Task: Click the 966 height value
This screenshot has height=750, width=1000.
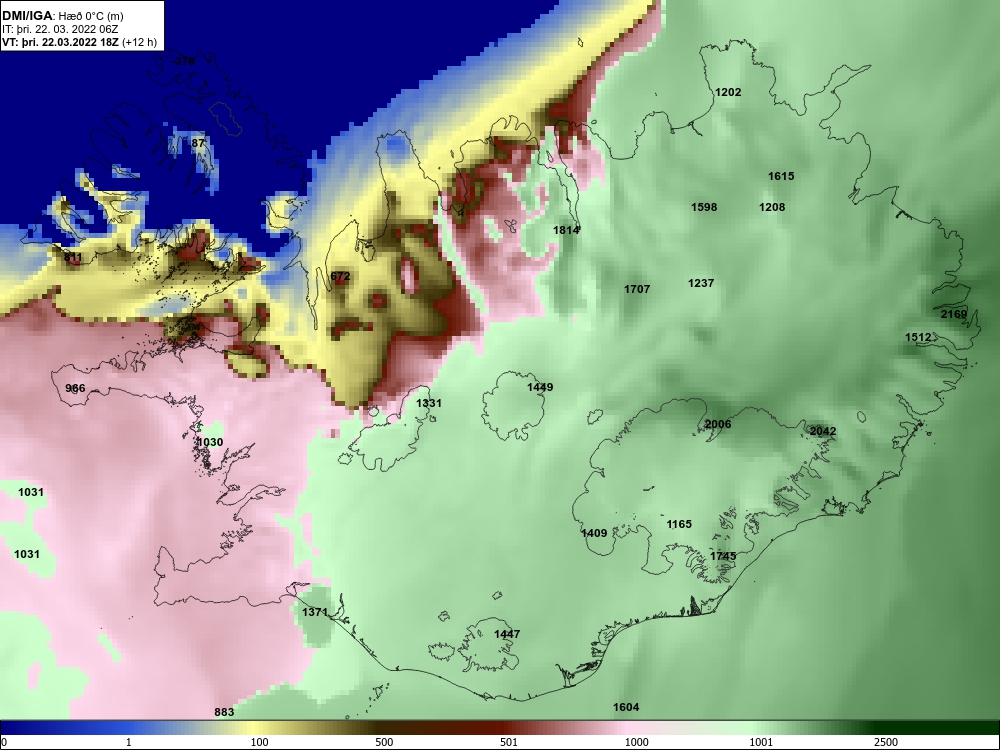Action: click(75, 388)
